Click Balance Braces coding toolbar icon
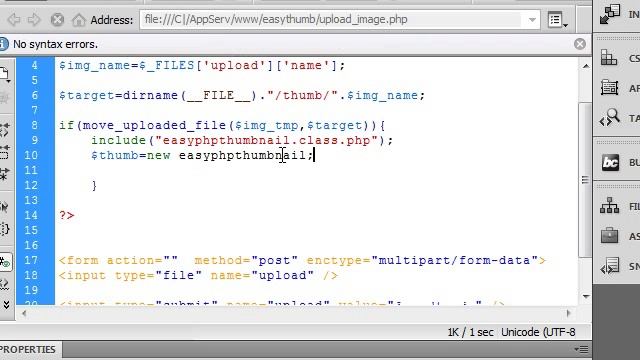 [x=4, y=229]
